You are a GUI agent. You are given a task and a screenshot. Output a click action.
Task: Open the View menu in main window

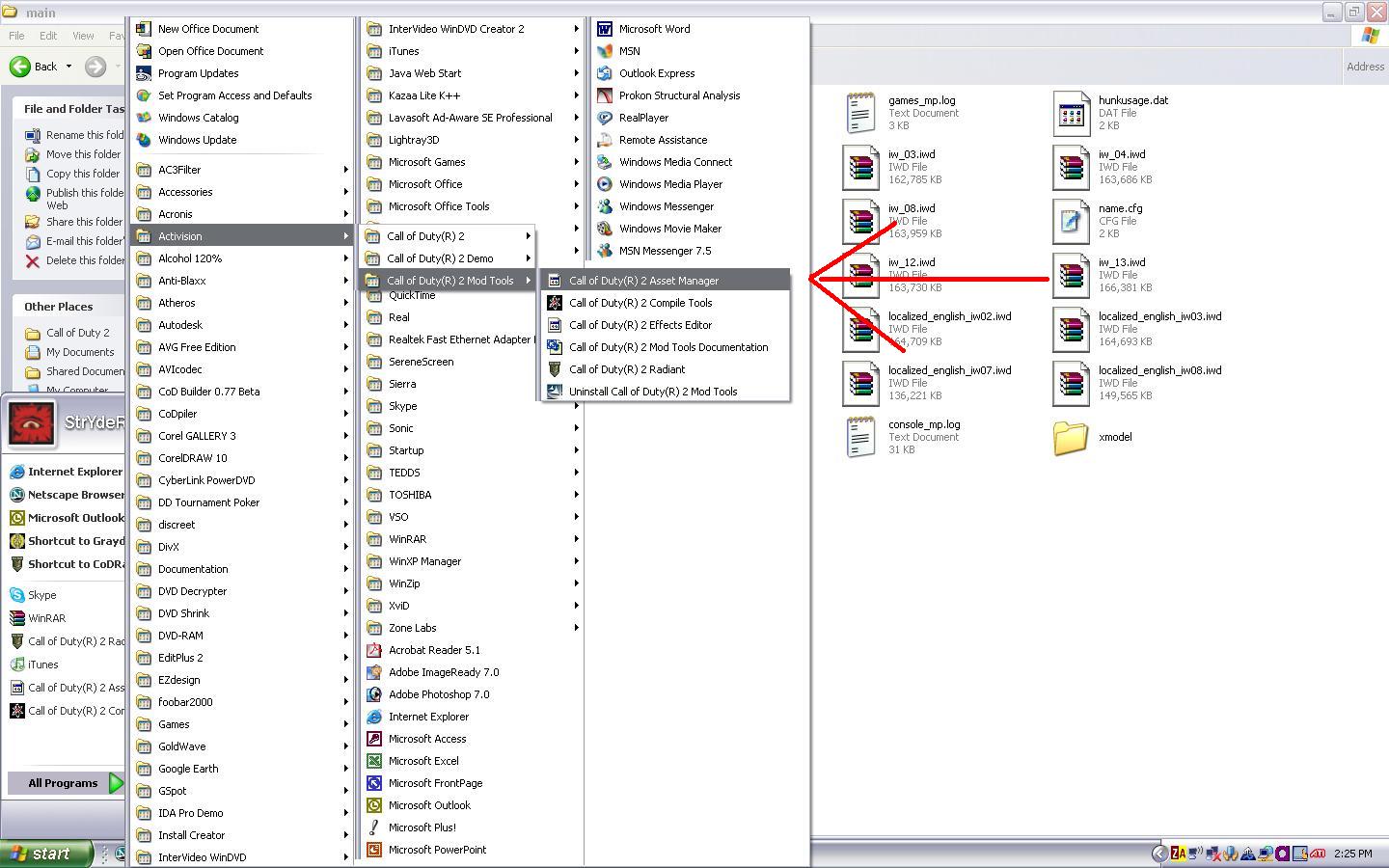[x=83, y=36]
